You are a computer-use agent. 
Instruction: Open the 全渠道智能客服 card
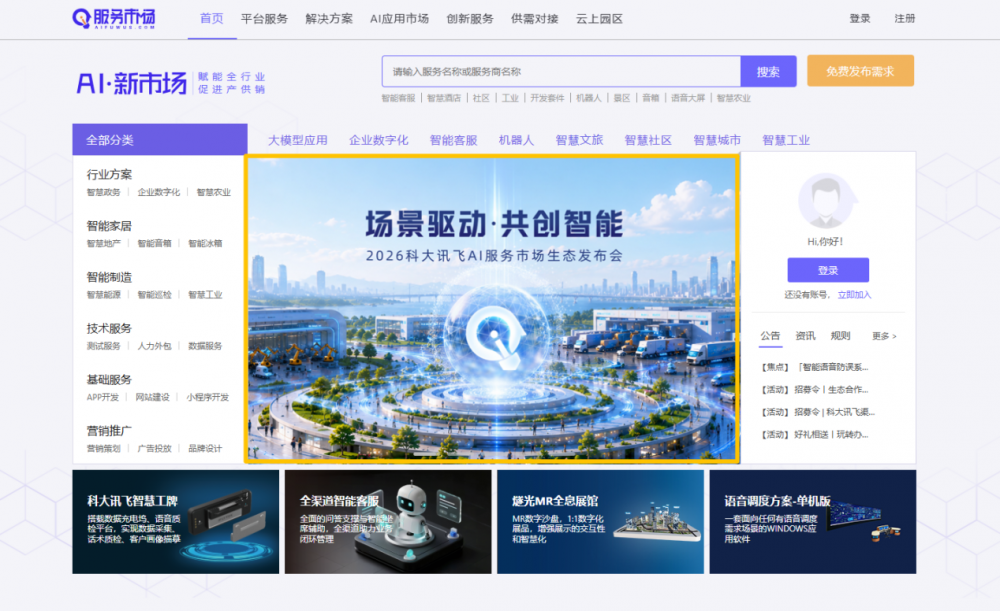click(x=388, y=522)
